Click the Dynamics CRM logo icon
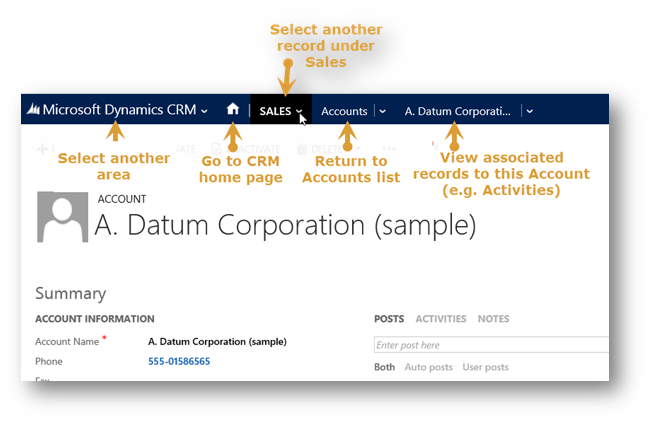The height and width of the screenshot is (423, 651). coord(33,109)
